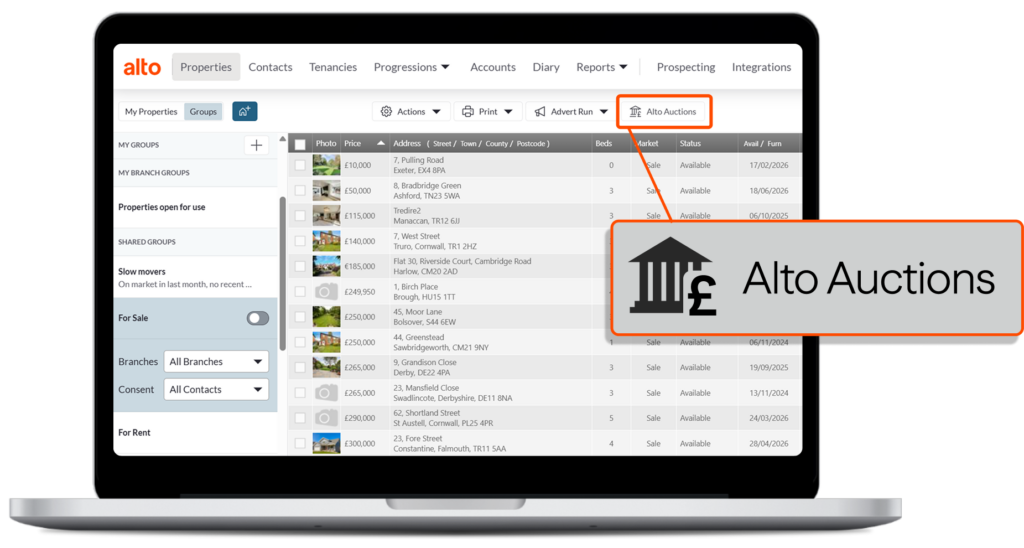Select Properties open for use group
Viewport: 1024px width, 548px height.
click(x=162, y=207)
